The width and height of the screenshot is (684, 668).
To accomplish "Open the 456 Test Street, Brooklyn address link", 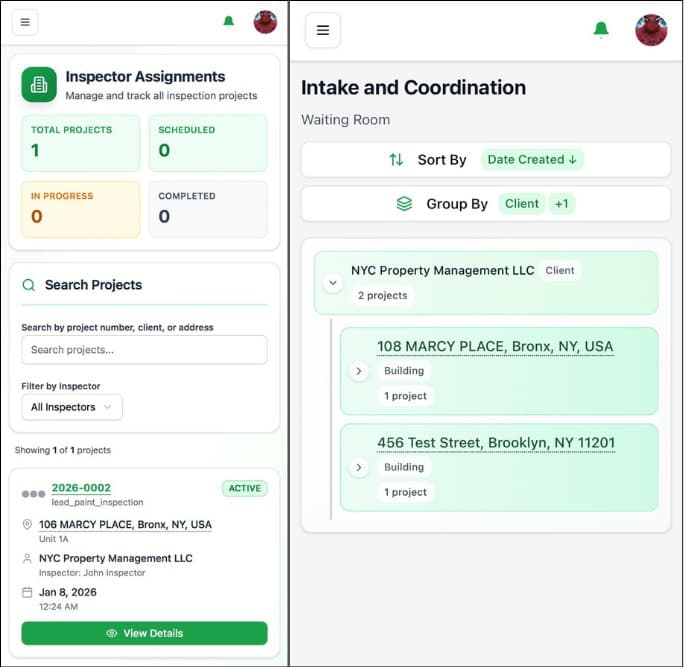I will pos(496,443).
